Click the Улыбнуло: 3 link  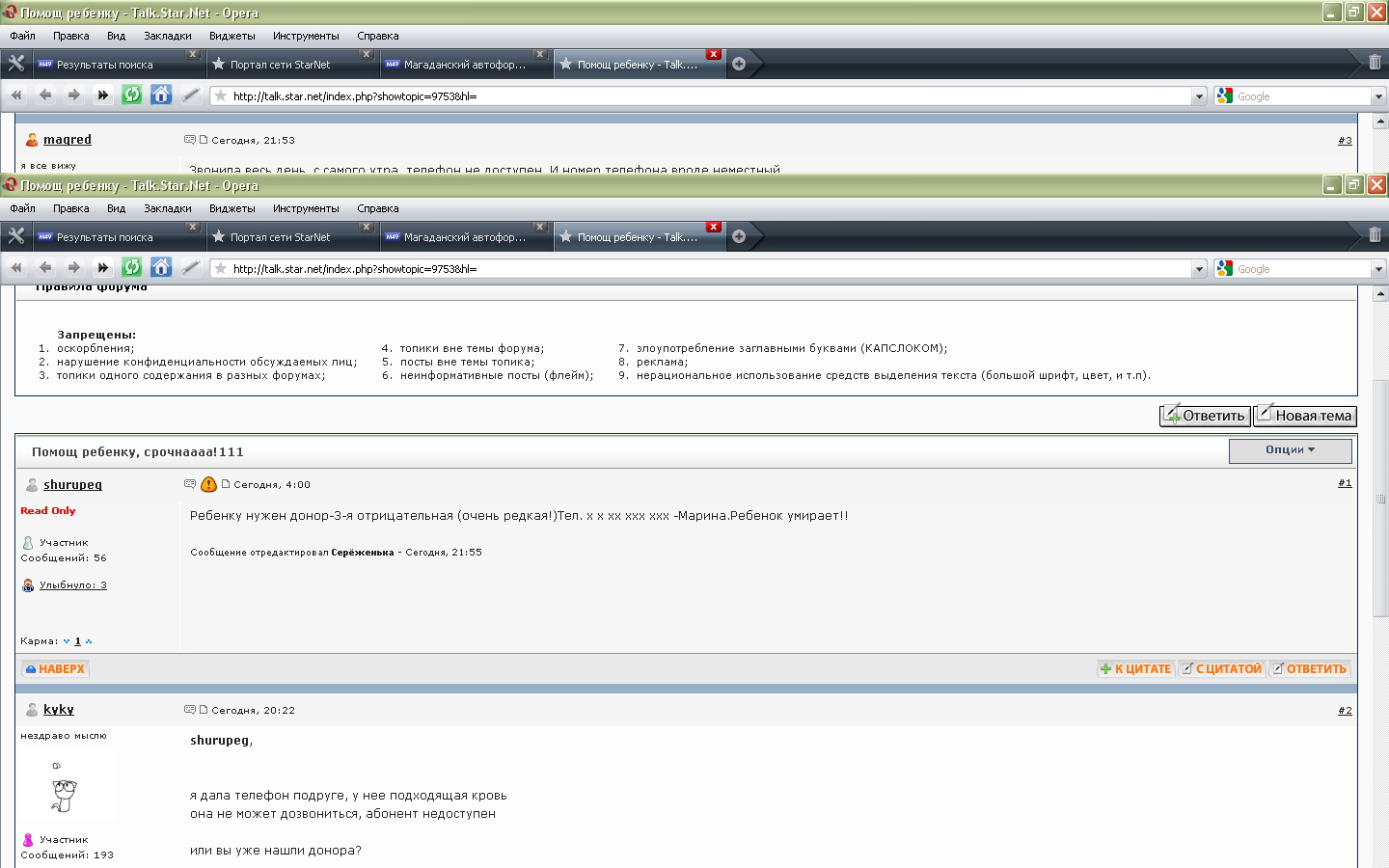[x=73, y=585]
